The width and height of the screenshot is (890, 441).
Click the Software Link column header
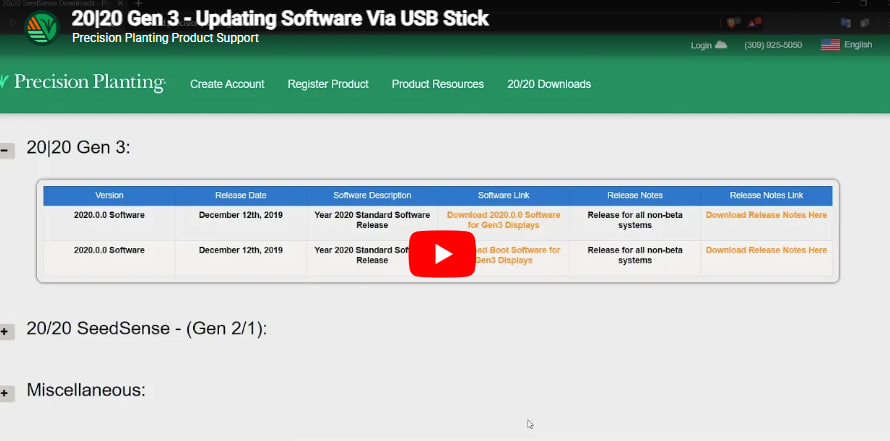point(503,195)
